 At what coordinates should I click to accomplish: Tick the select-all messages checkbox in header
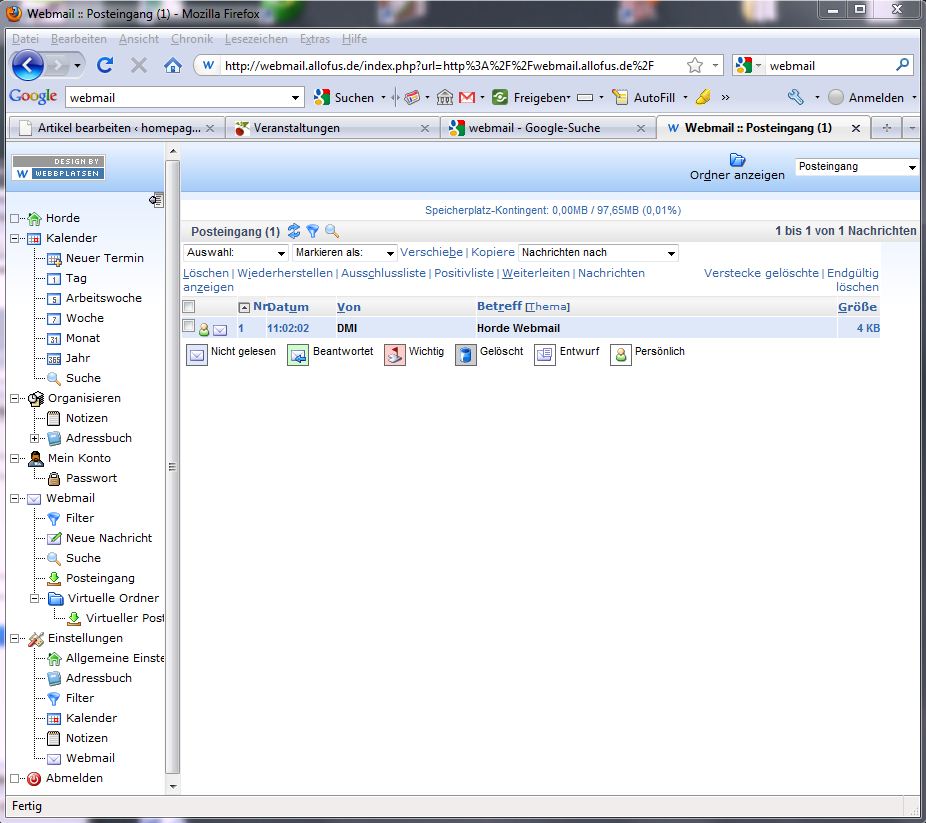point(189,306)
